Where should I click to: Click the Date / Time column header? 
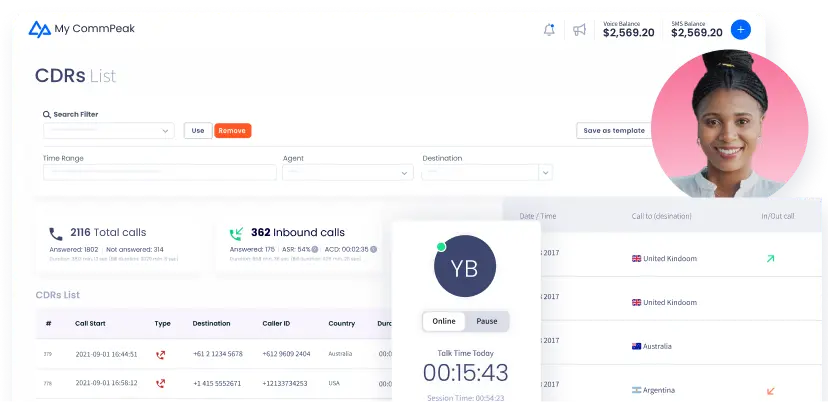point(538,216)
